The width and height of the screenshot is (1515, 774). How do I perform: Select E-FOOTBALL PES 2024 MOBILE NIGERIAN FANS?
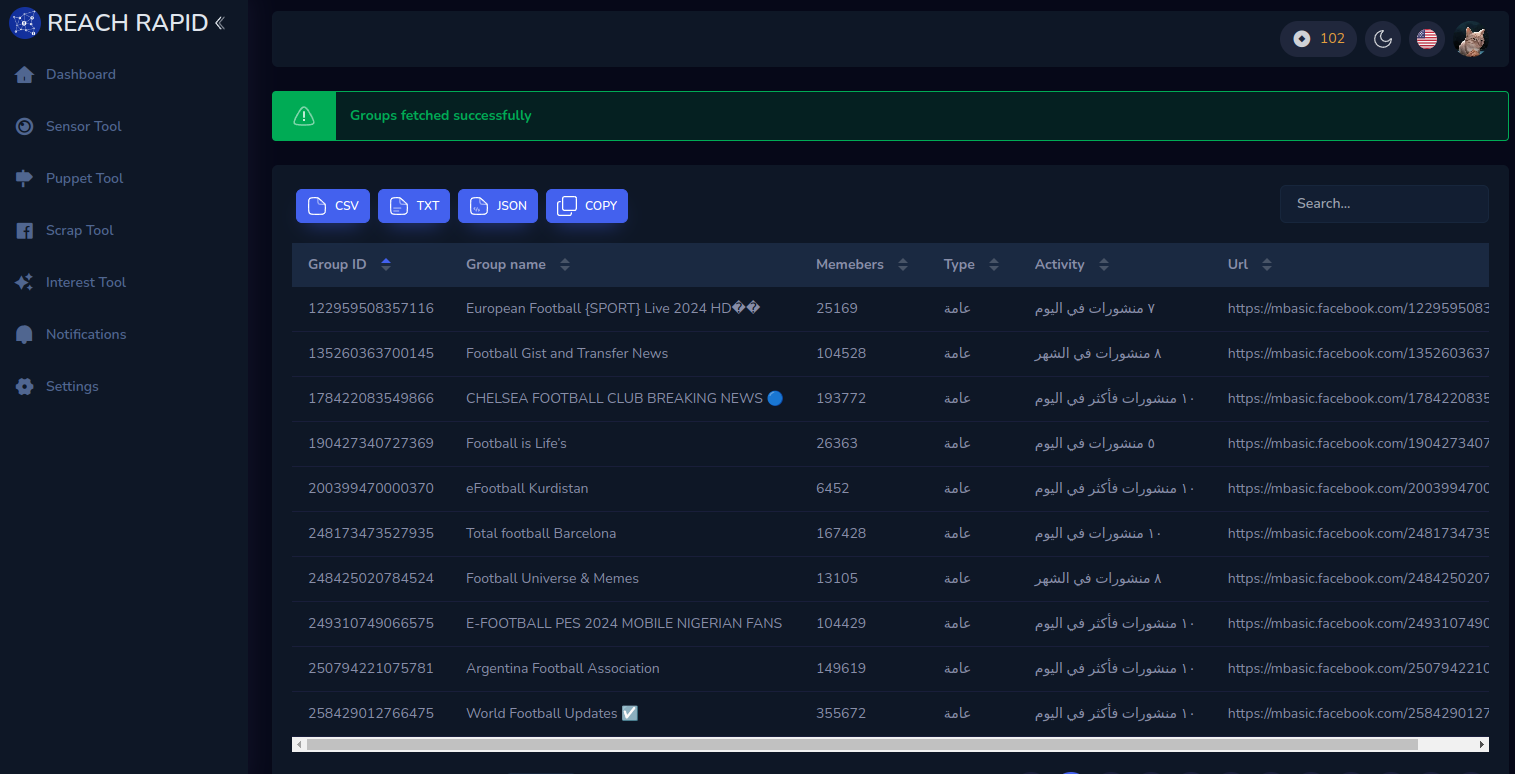pyautogui.click(x=624, y=623)
